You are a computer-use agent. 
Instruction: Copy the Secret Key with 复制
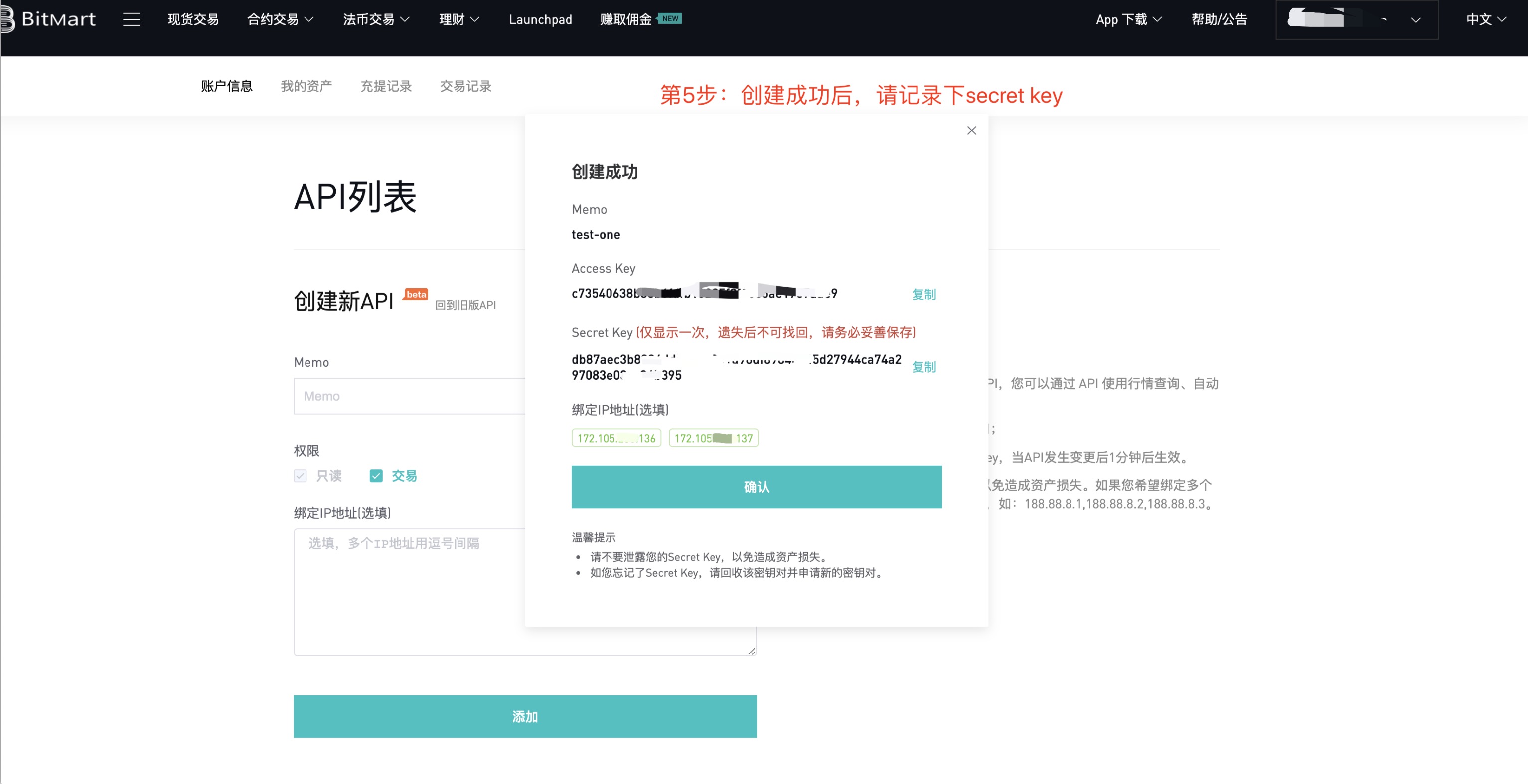coord(923,367)
